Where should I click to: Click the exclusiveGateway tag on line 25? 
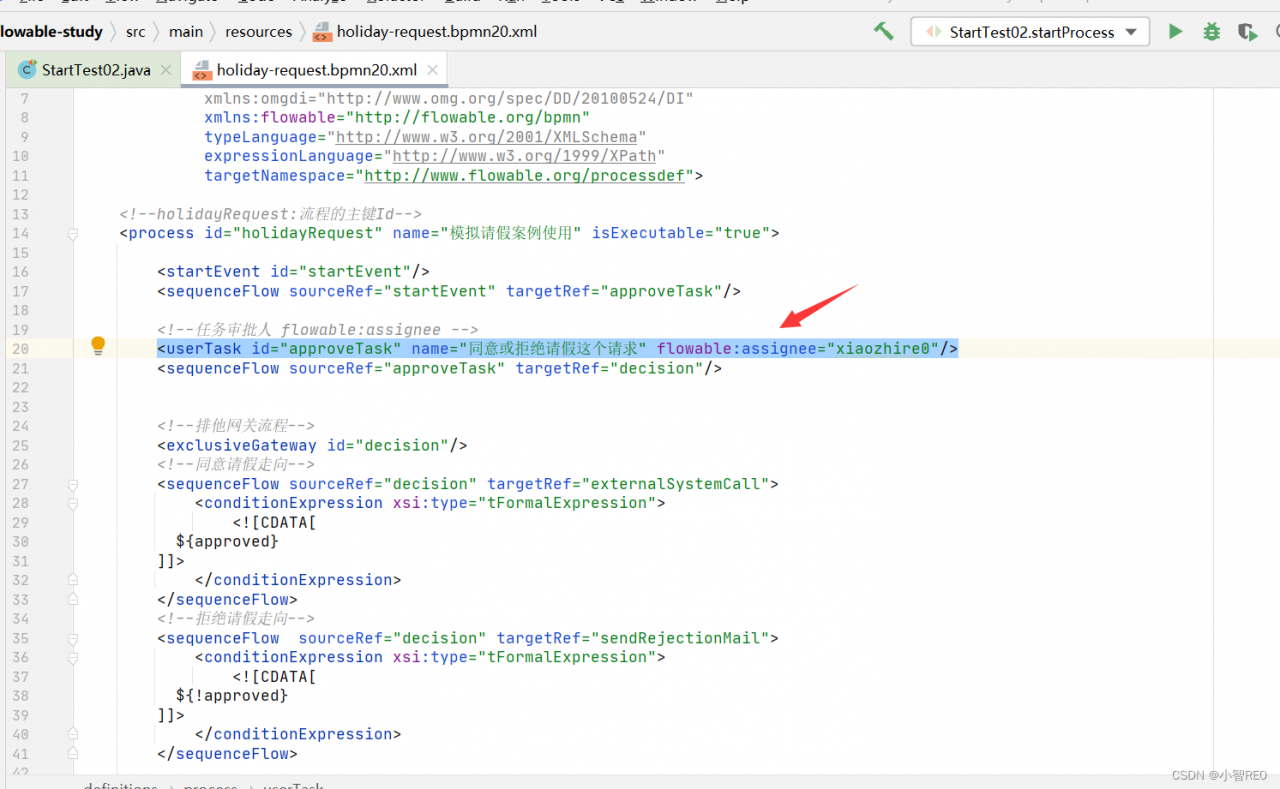[241, 445]
